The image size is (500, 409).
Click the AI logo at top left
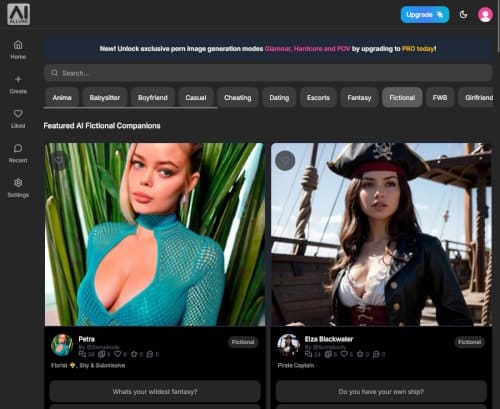pos(19,14)
